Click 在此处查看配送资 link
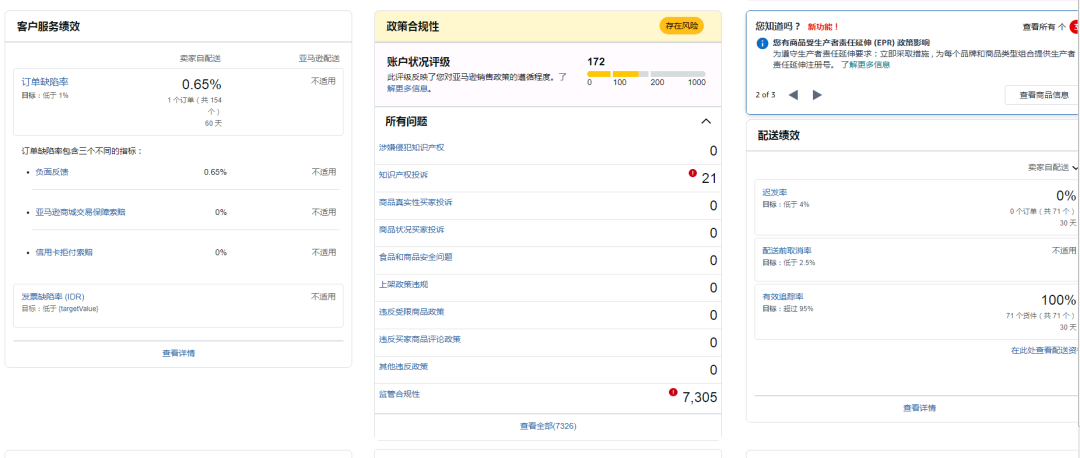Image resolution: width=1080 pixels, height=458 pixels. [1043, 351]
